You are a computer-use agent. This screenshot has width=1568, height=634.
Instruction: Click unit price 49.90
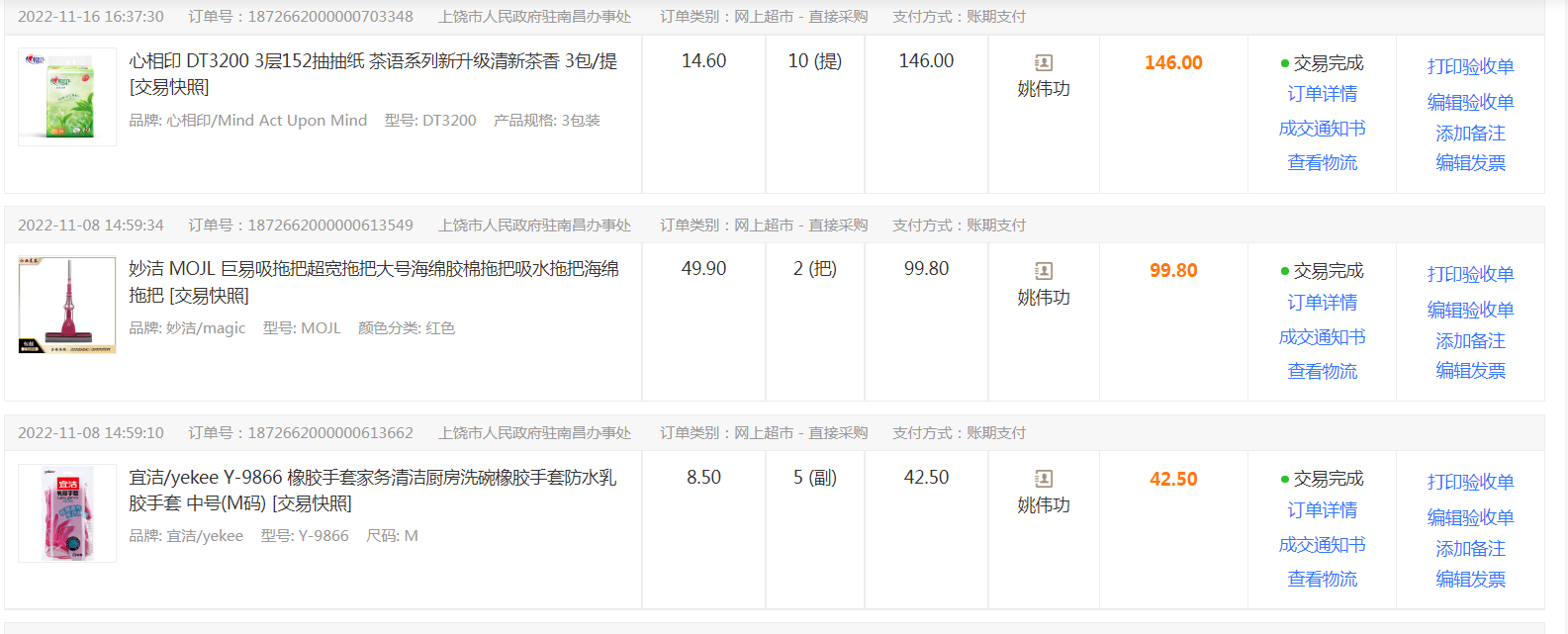pos(703,269)
